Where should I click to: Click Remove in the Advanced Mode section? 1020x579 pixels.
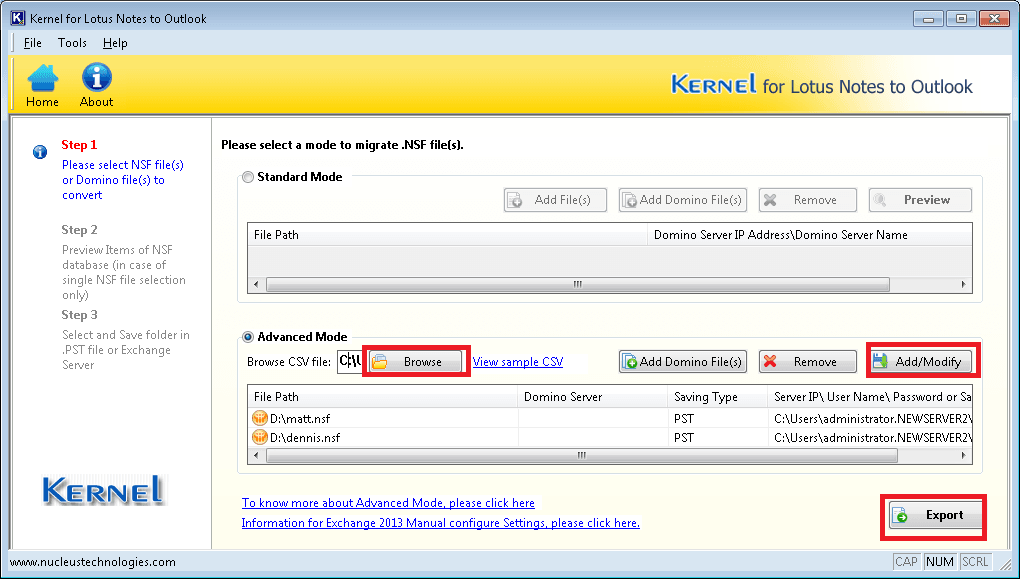(807, 362)
